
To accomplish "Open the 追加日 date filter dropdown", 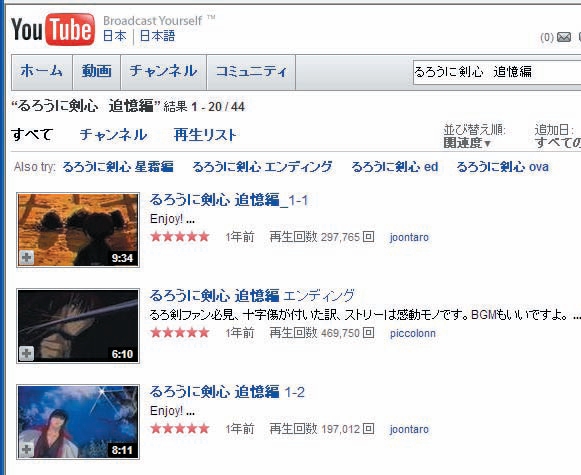I will point(557,143).
